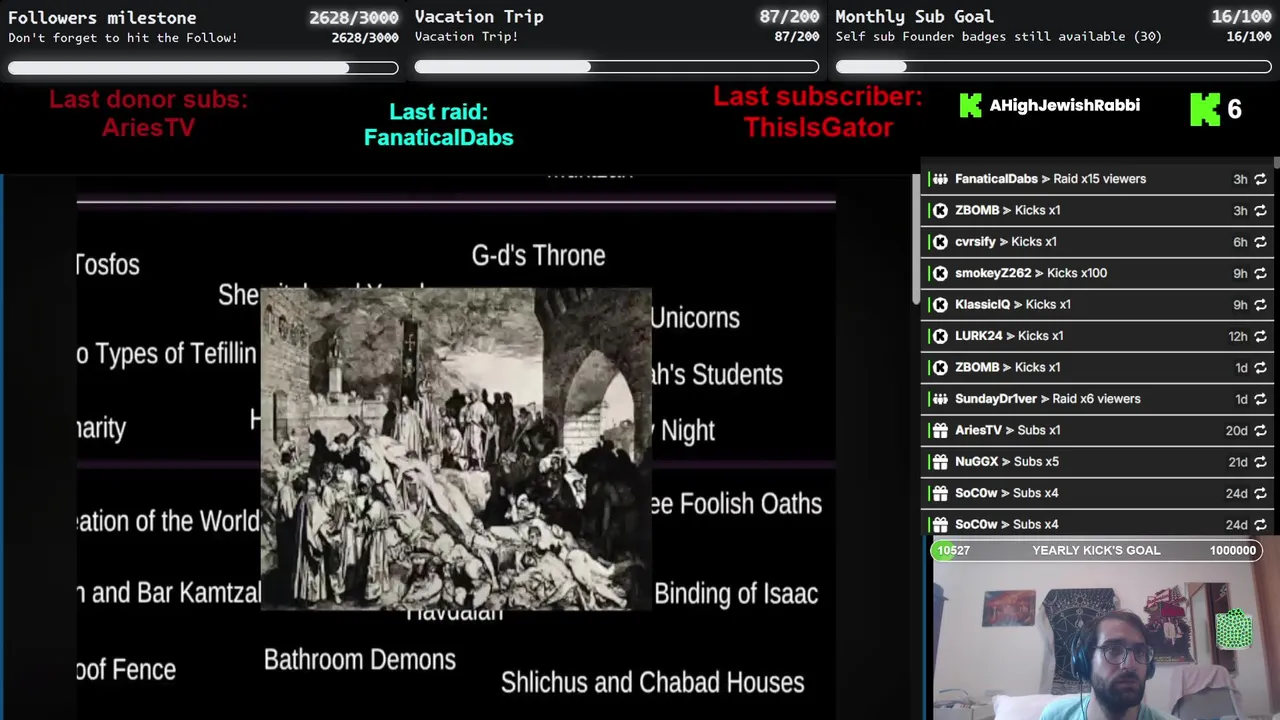Click the Vacation Trip progress bar
The image size is (1280, 720).
[617, 67]
